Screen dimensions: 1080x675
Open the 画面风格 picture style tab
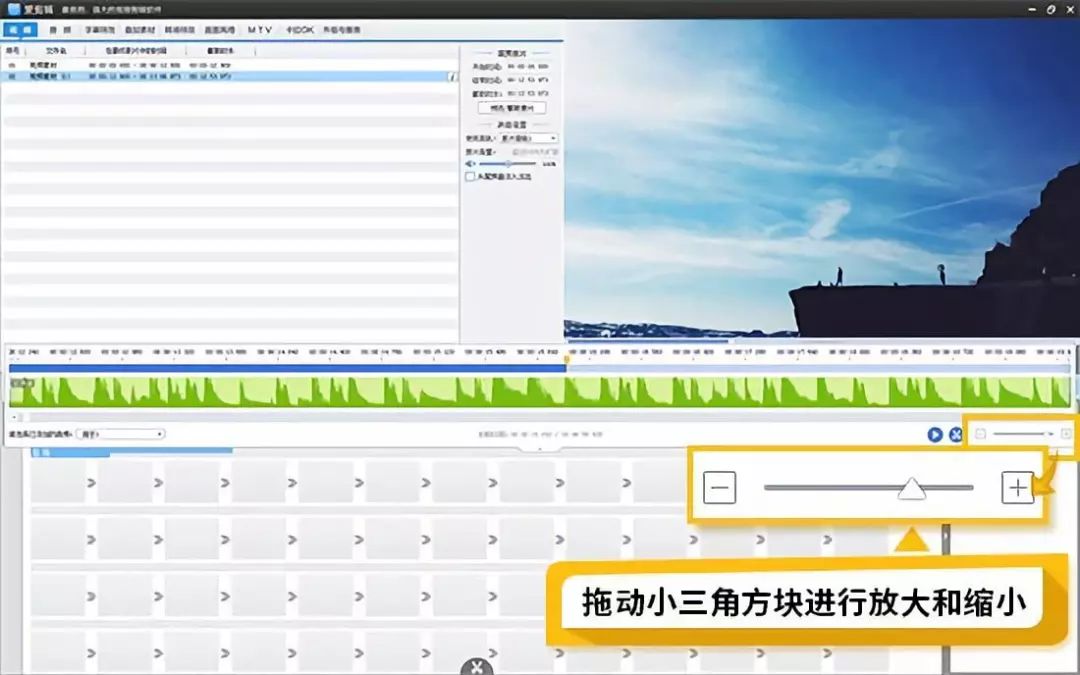220,30
